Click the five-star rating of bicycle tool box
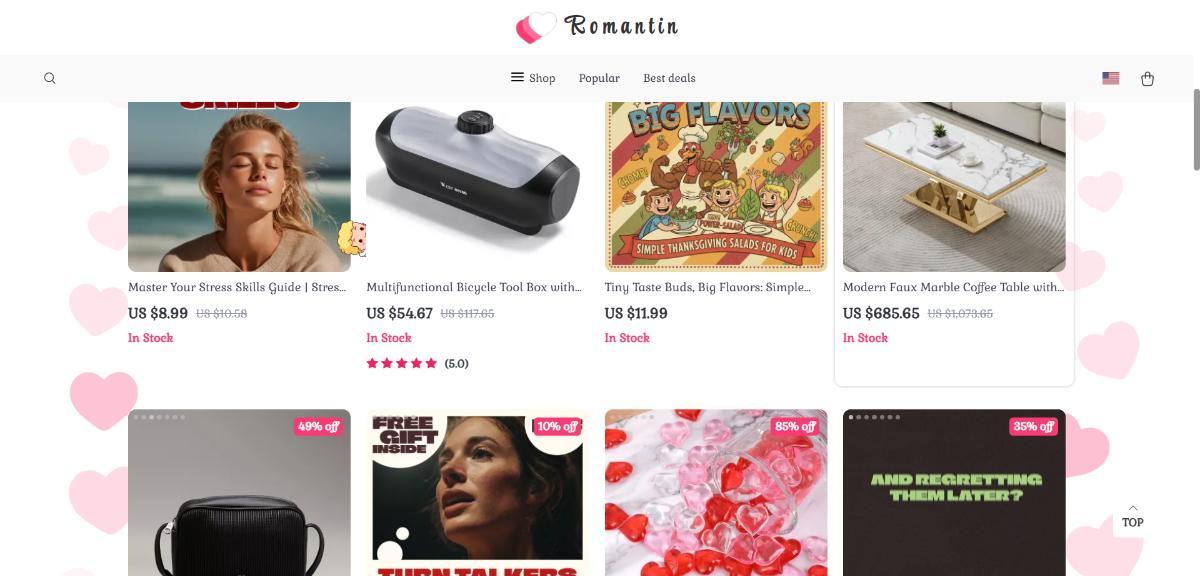The height and width of the screenshot is (576, 1200). coord(402,363)
